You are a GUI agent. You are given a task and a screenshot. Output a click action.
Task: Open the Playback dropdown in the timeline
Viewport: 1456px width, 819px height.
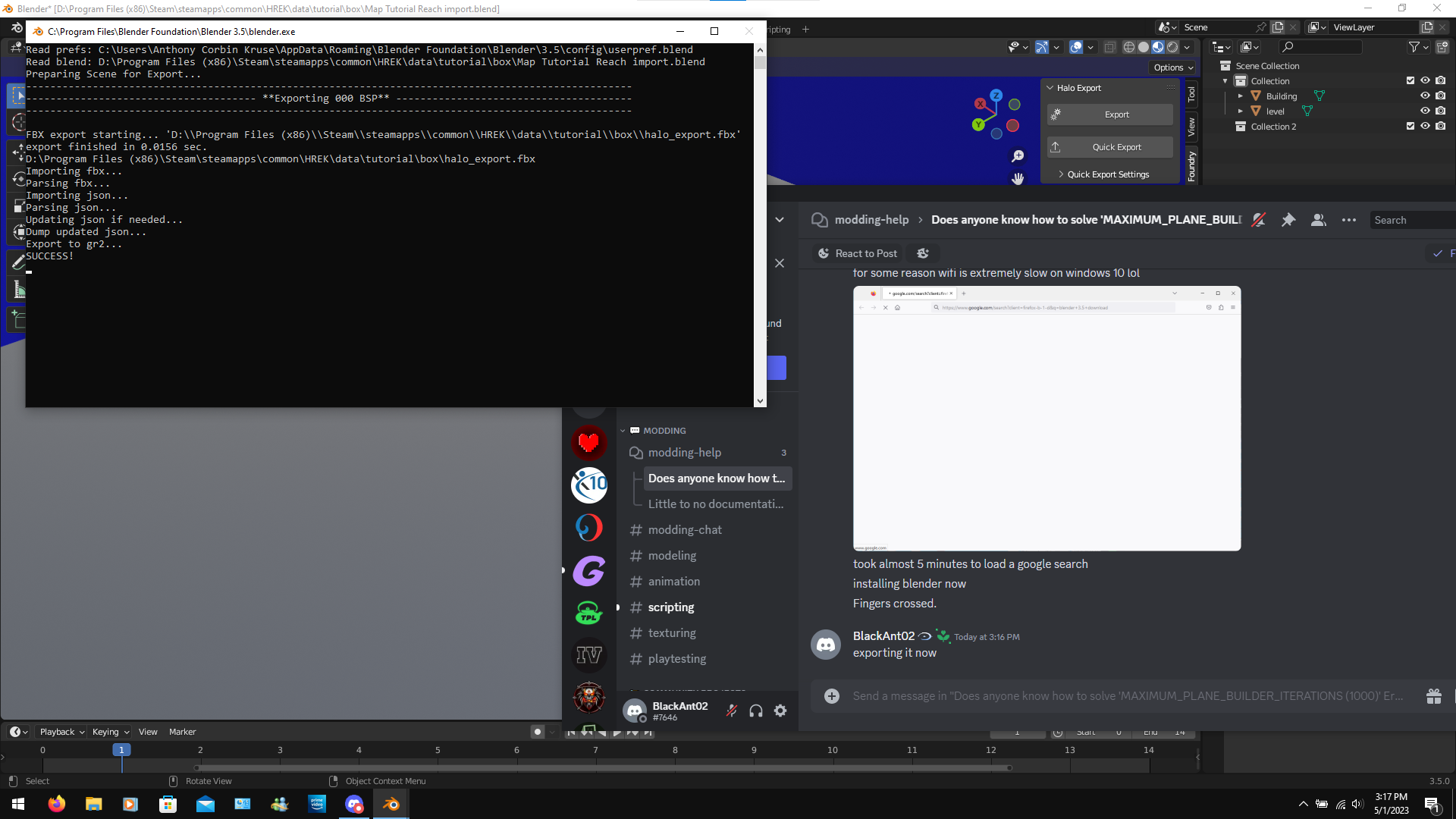61,732
